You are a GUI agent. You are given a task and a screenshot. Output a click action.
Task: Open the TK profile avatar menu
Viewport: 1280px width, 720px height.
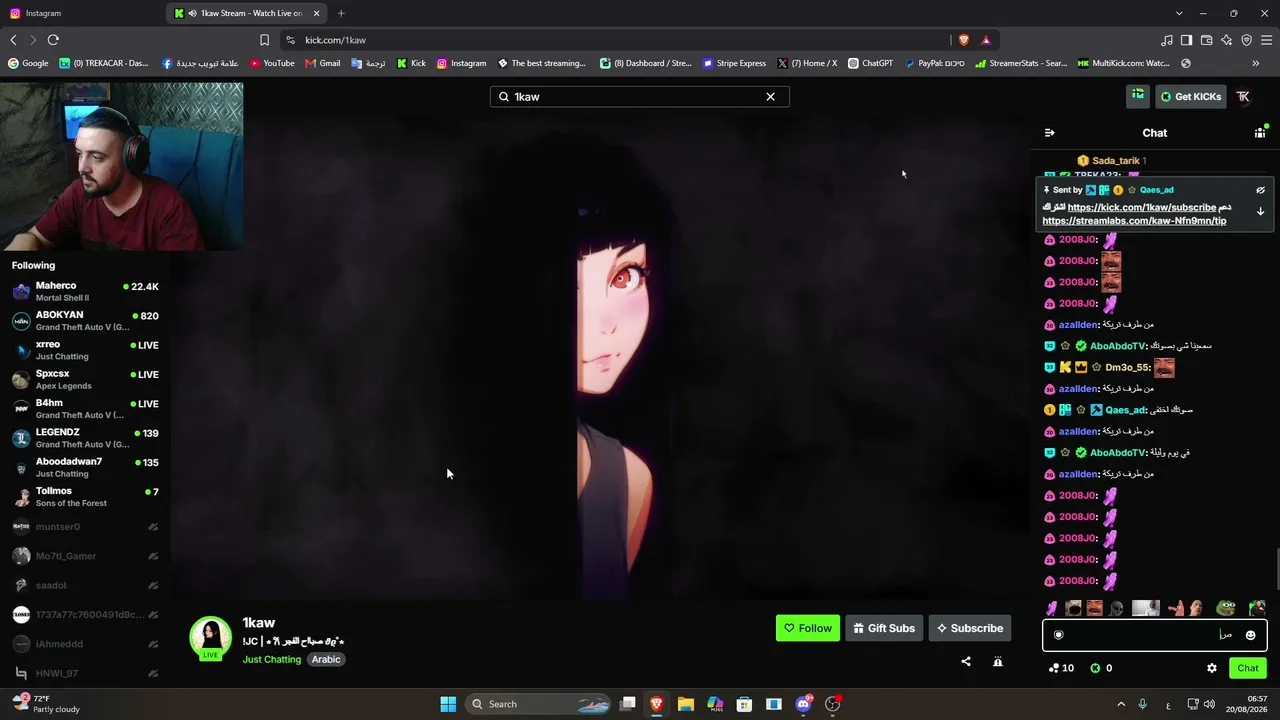1243,97
